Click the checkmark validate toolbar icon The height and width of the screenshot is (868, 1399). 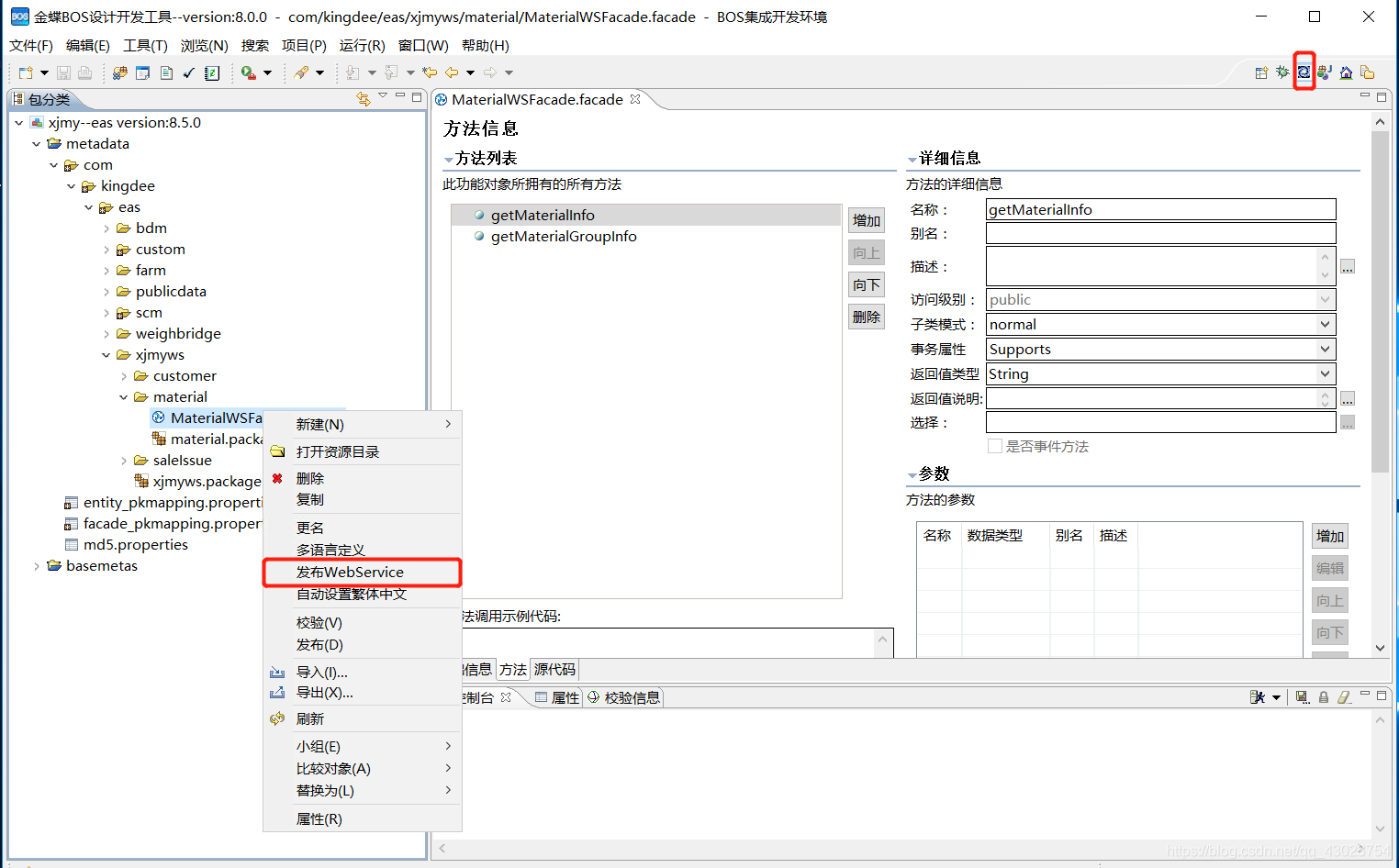(x=188, y=72)
